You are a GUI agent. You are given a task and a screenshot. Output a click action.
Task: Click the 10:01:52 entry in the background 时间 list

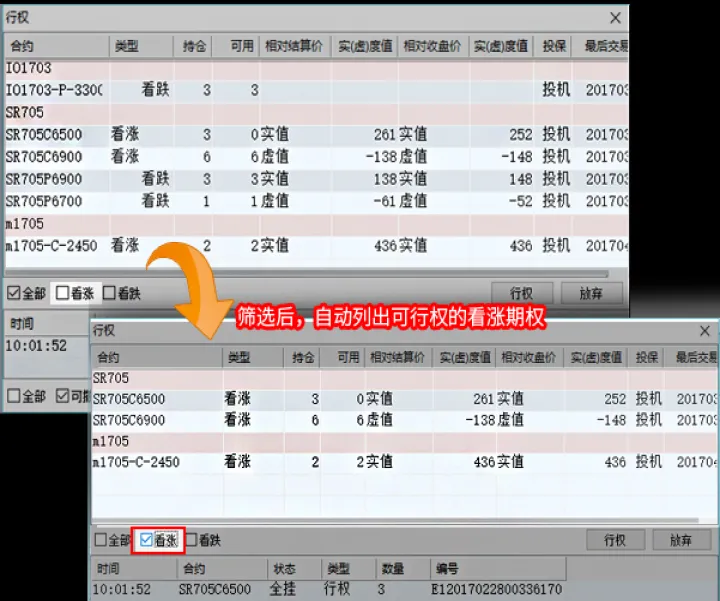[36, 345]
